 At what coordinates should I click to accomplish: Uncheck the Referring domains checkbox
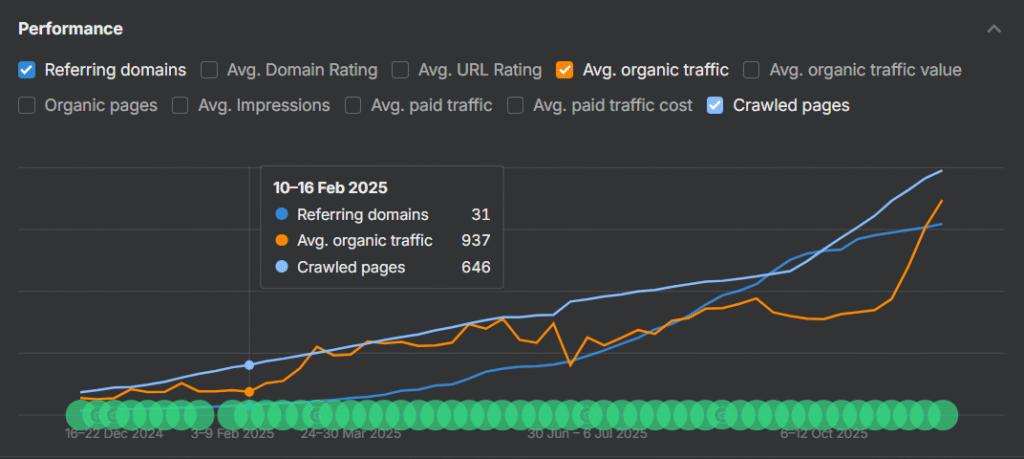(27, 70)
